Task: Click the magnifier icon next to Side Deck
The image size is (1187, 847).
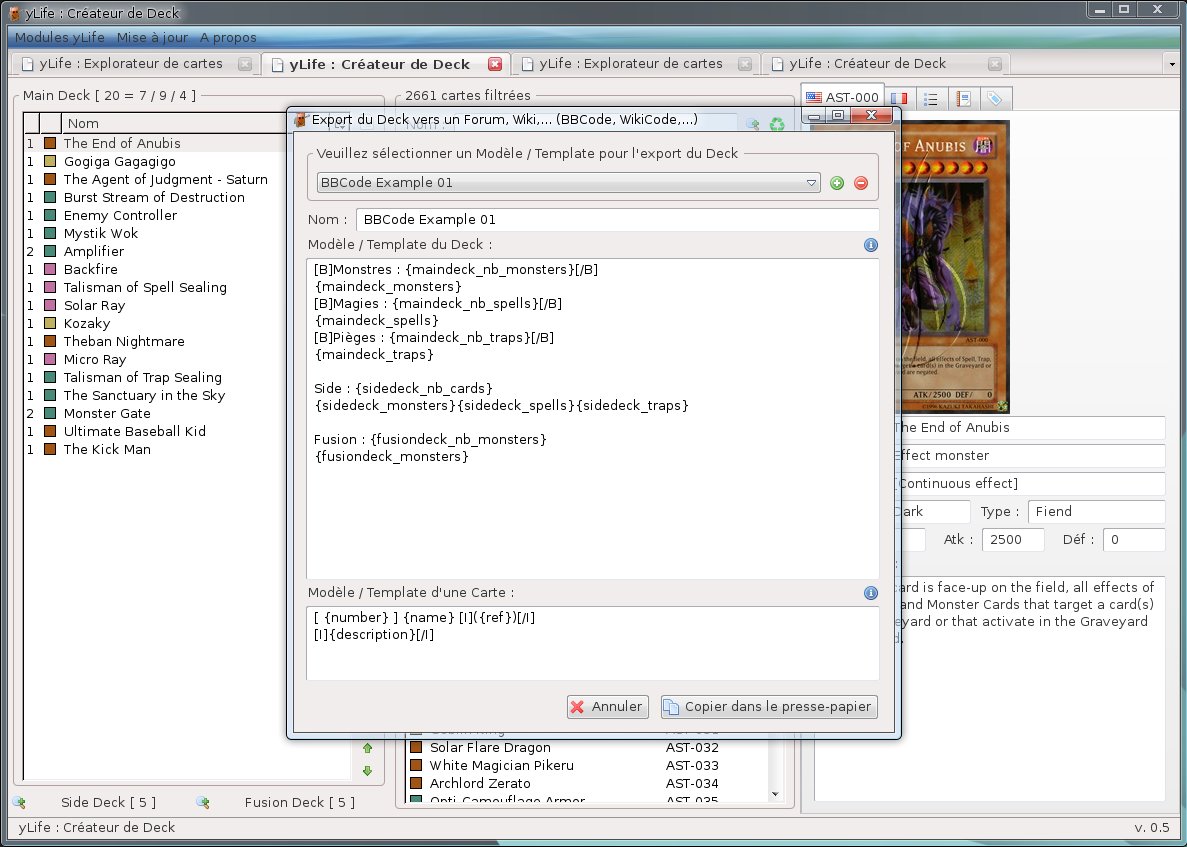Action: pos(20,802)
